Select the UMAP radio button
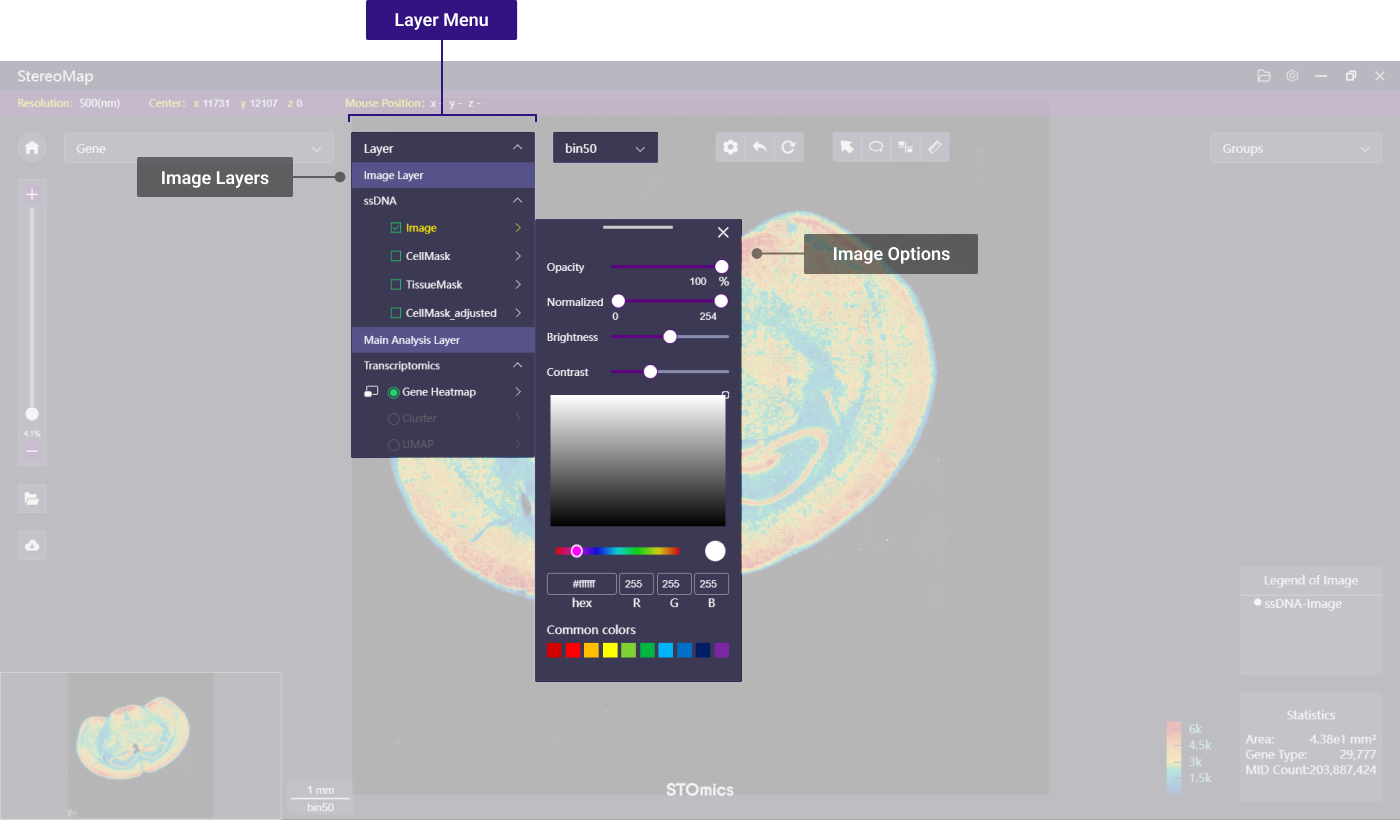The width and height of the screenshot is (1400, 820). [x=393, y=444]
